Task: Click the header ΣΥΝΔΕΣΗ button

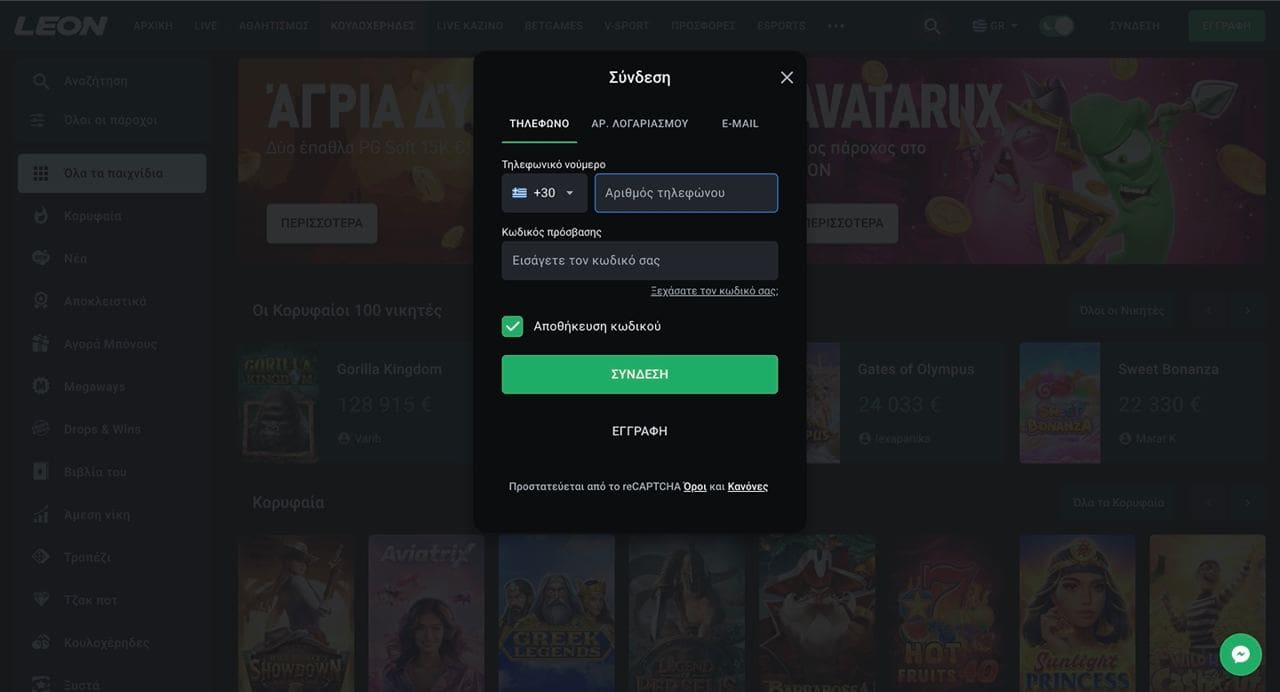Action: point(1135,26)
